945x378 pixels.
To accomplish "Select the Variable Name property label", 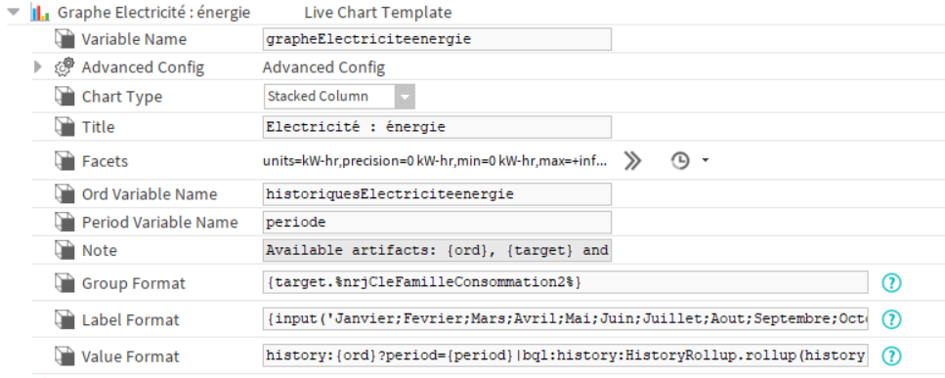I will click(x=134, y=39).
